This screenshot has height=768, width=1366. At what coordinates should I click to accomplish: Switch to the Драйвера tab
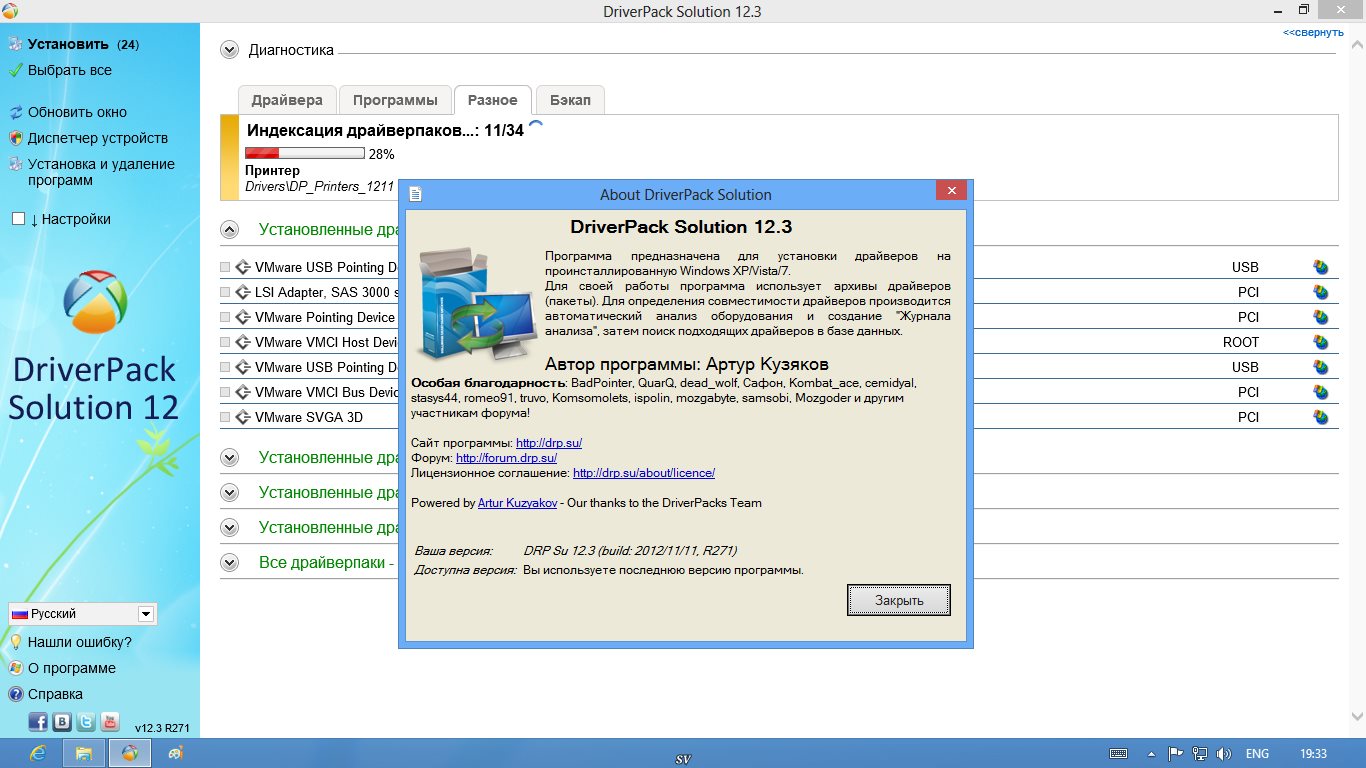point(287,100)
